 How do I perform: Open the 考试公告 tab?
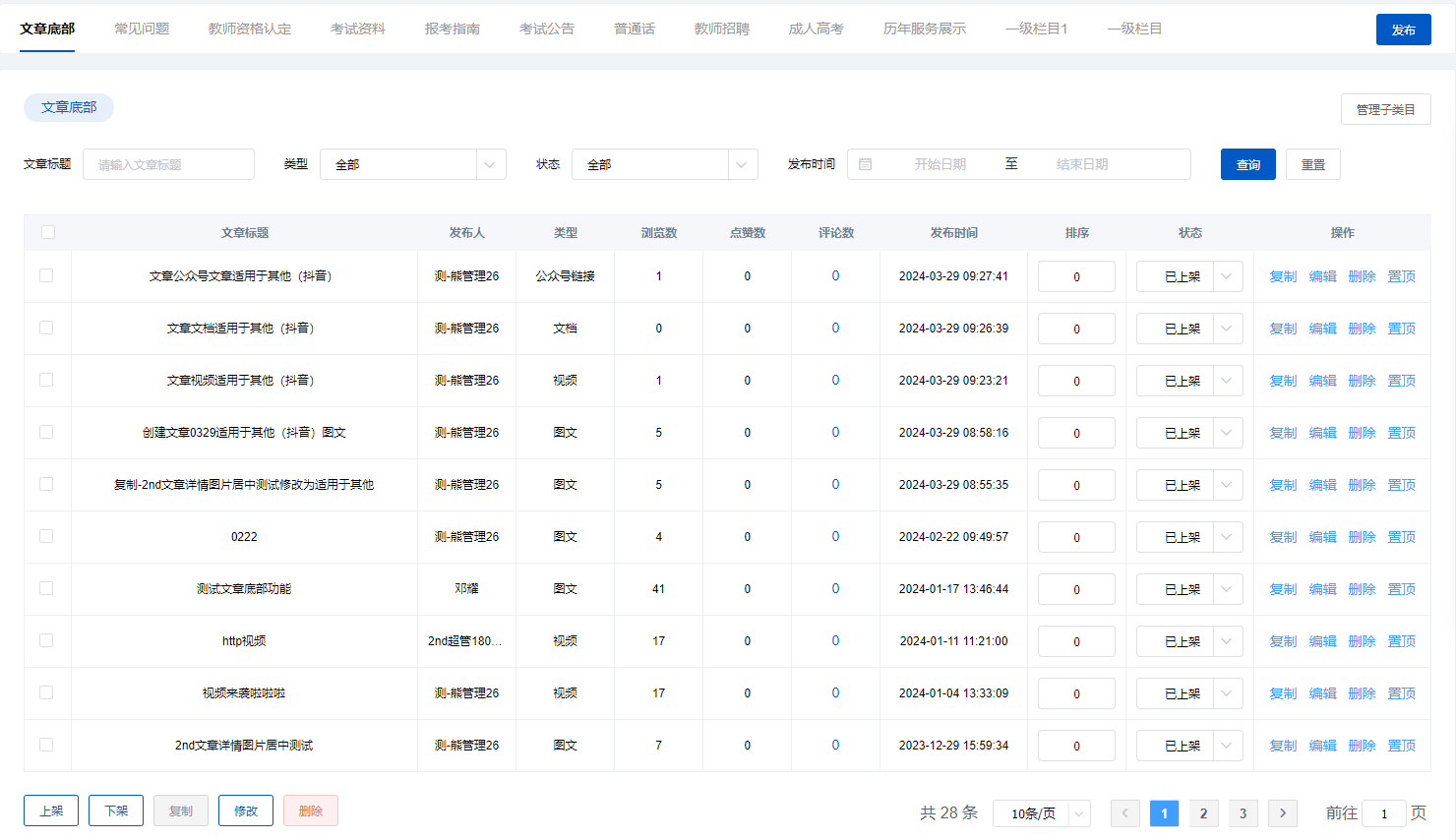(x=546, y=29)
